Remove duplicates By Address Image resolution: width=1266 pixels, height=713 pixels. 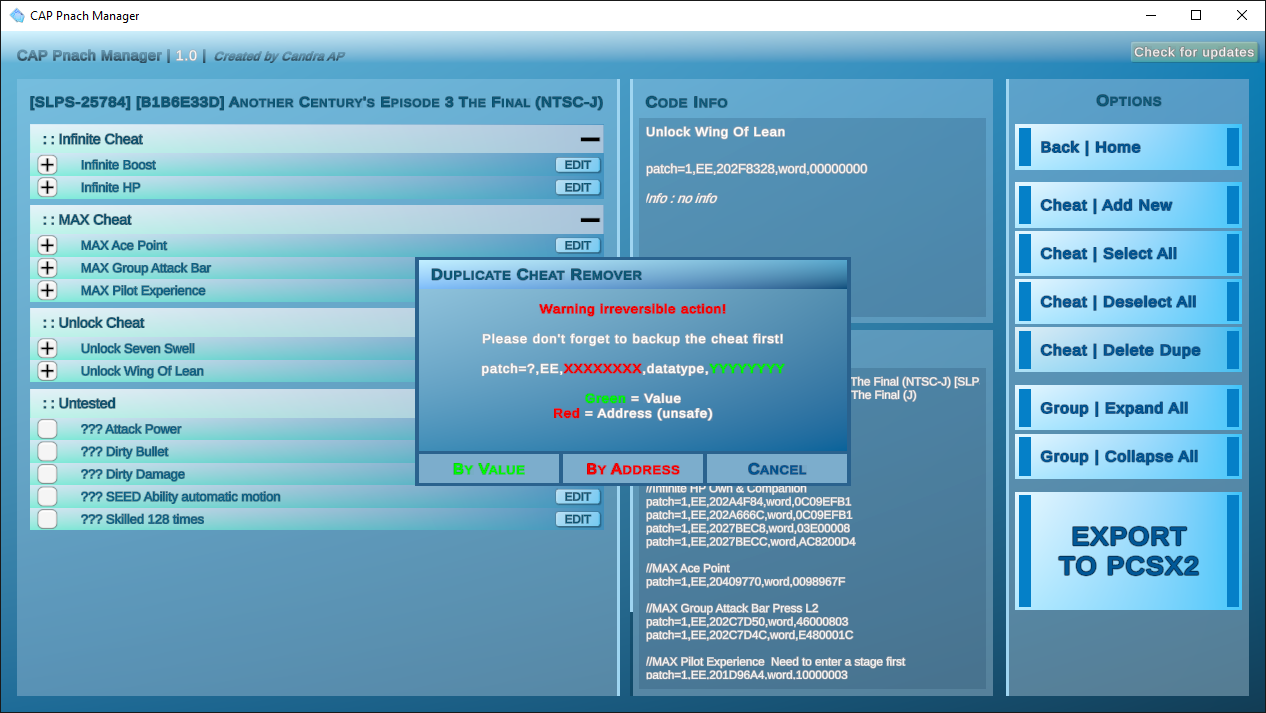click(633, 468)
